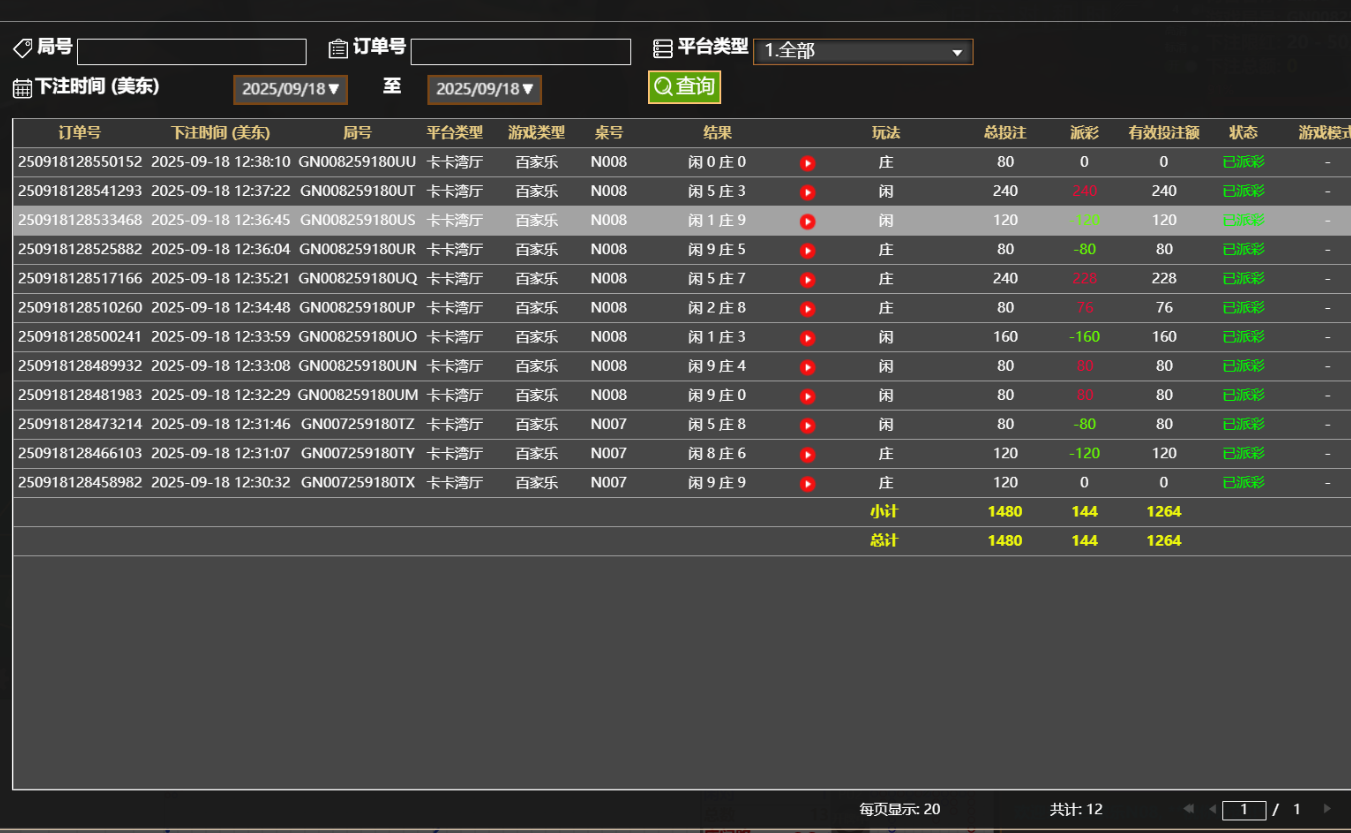Play replay for the 闲 5 庄 7 result

click(807, 278)
